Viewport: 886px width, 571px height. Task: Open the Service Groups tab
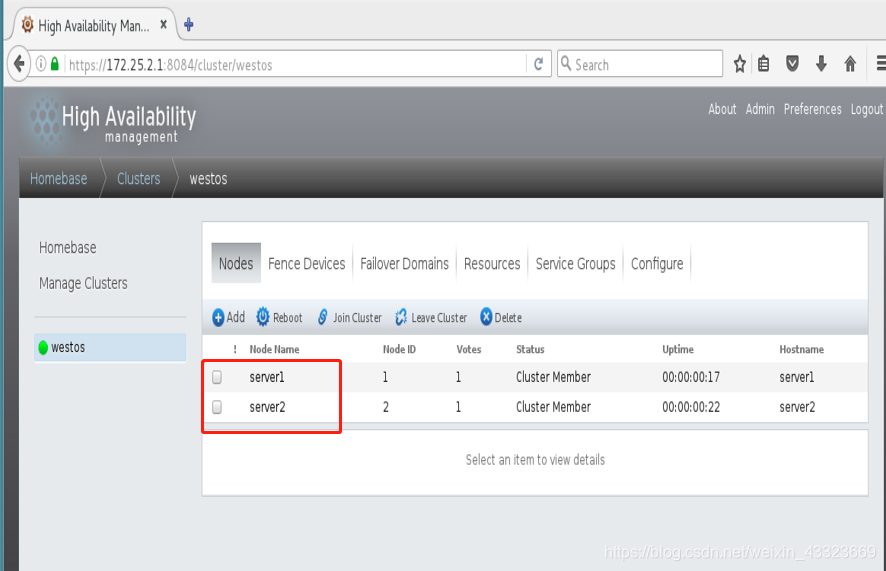pos(575,264)
